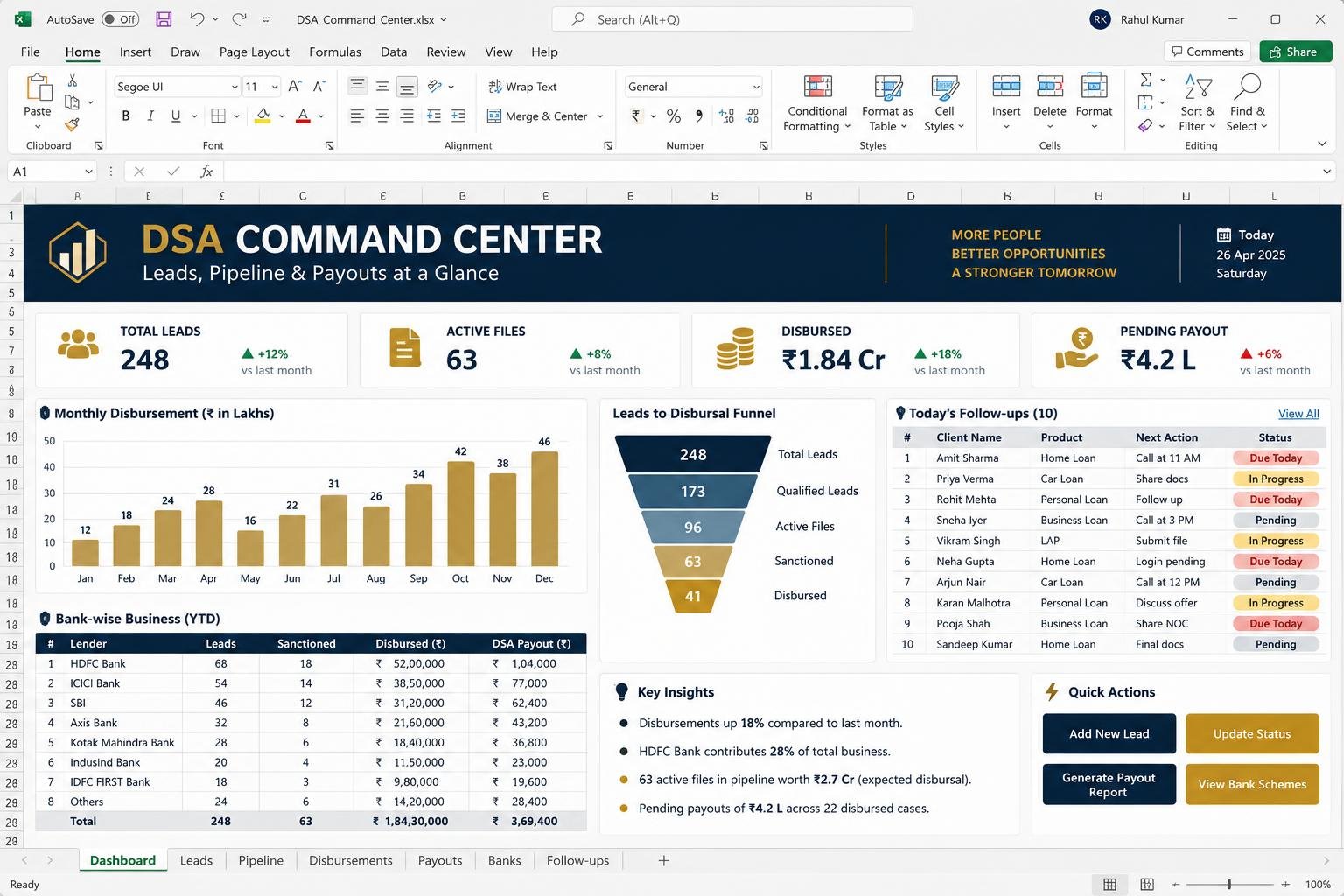Redo the last undone action
This screenshot has width=1344, height=896.
(x=239, y=19)
